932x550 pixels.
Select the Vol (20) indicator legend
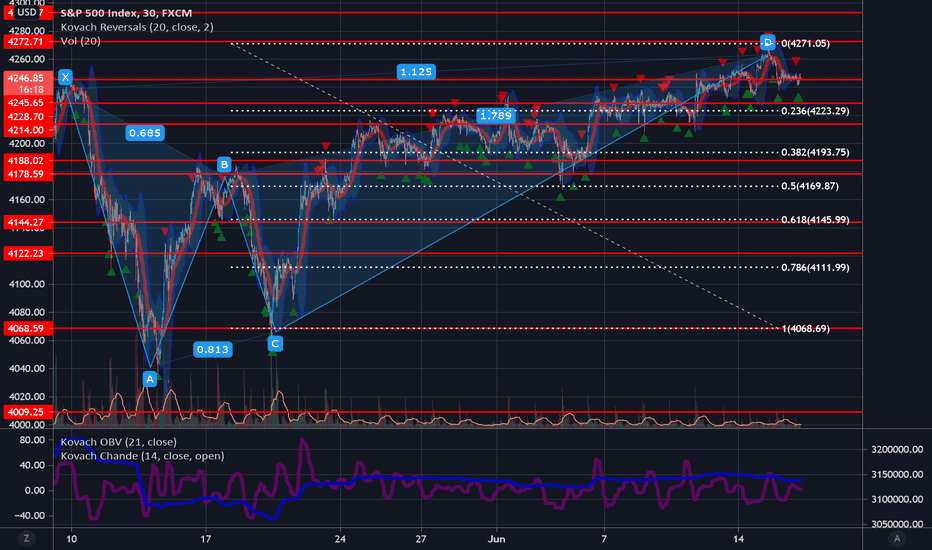click(80, 41)
